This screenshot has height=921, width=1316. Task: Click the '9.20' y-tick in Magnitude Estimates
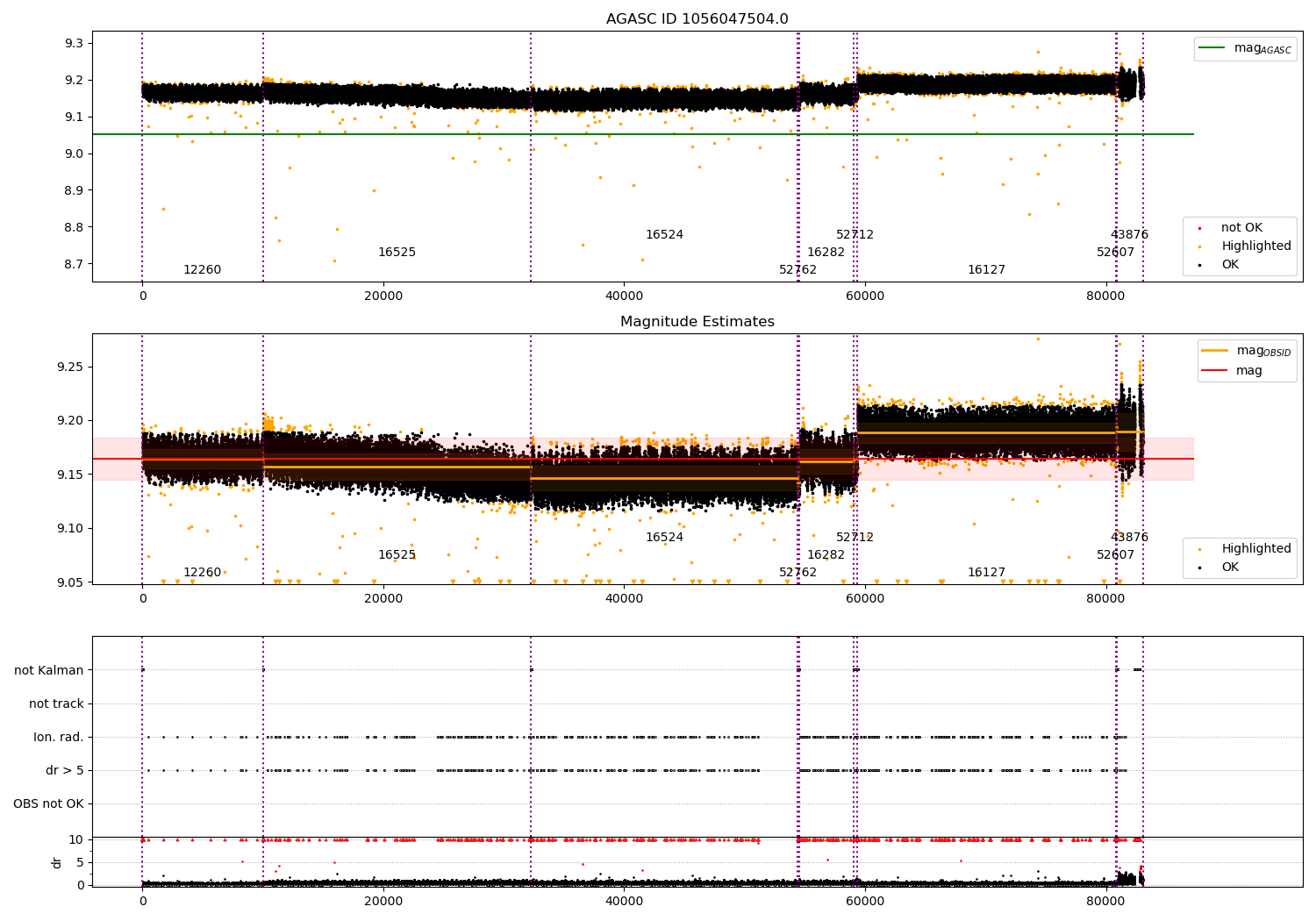[x=71, y=421]
